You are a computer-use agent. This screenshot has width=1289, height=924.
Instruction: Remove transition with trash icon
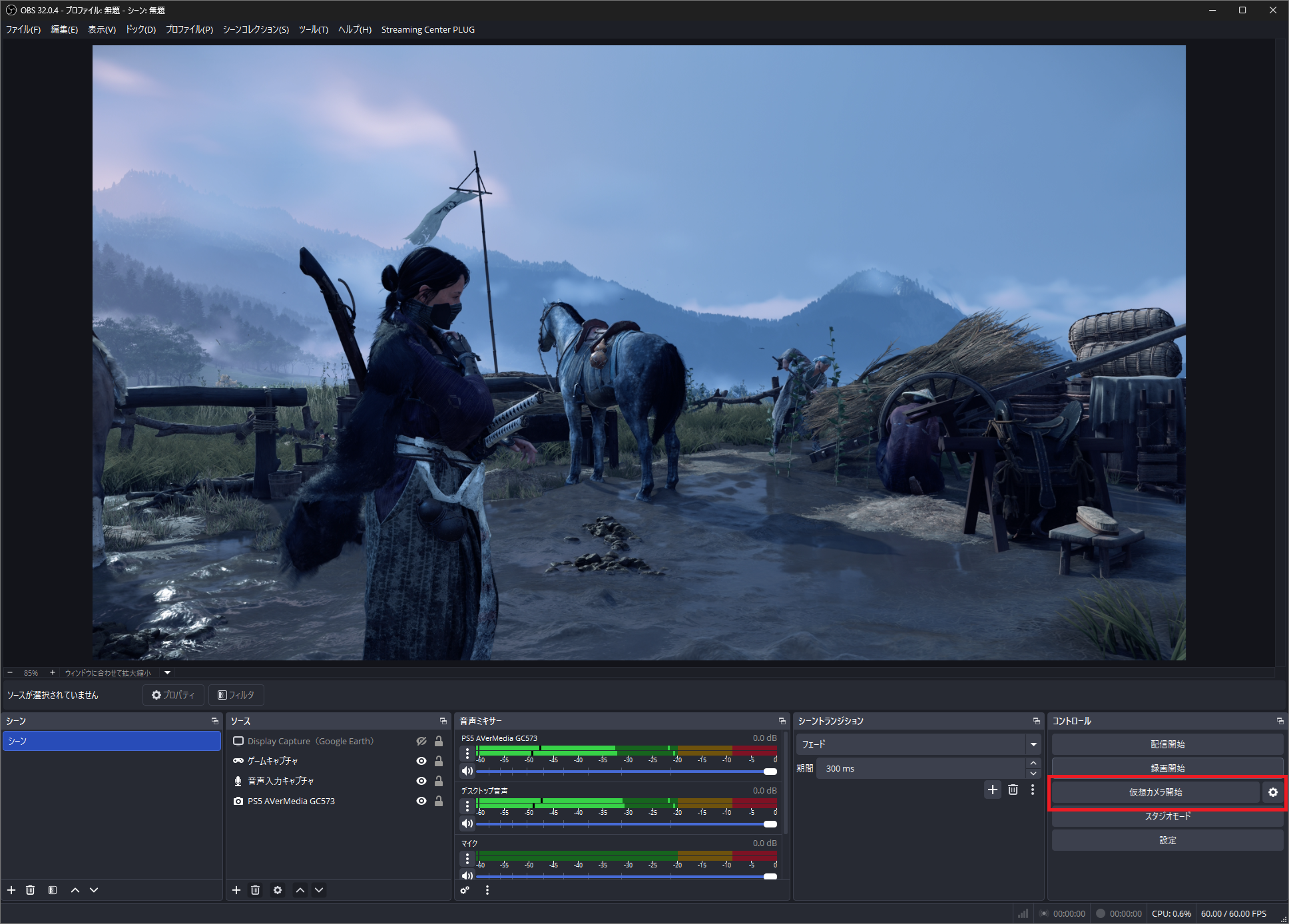point(1013,790)
